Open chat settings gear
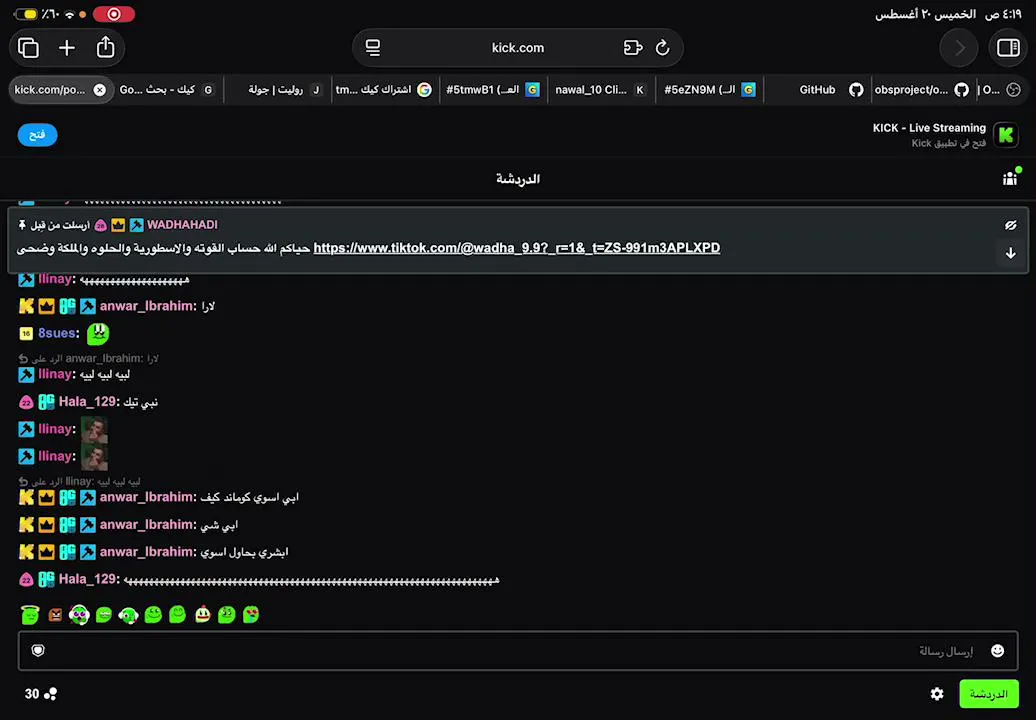 click(x=937, y=694)
